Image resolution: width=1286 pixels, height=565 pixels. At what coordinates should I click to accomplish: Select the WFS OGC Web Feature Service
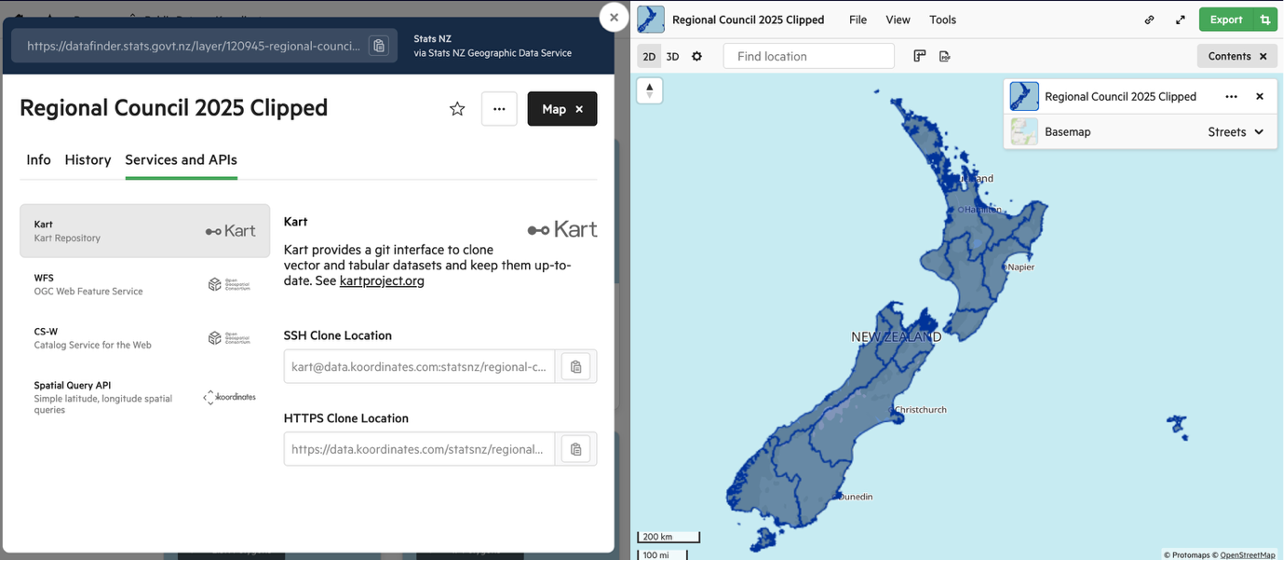click(x=145, y=285)
